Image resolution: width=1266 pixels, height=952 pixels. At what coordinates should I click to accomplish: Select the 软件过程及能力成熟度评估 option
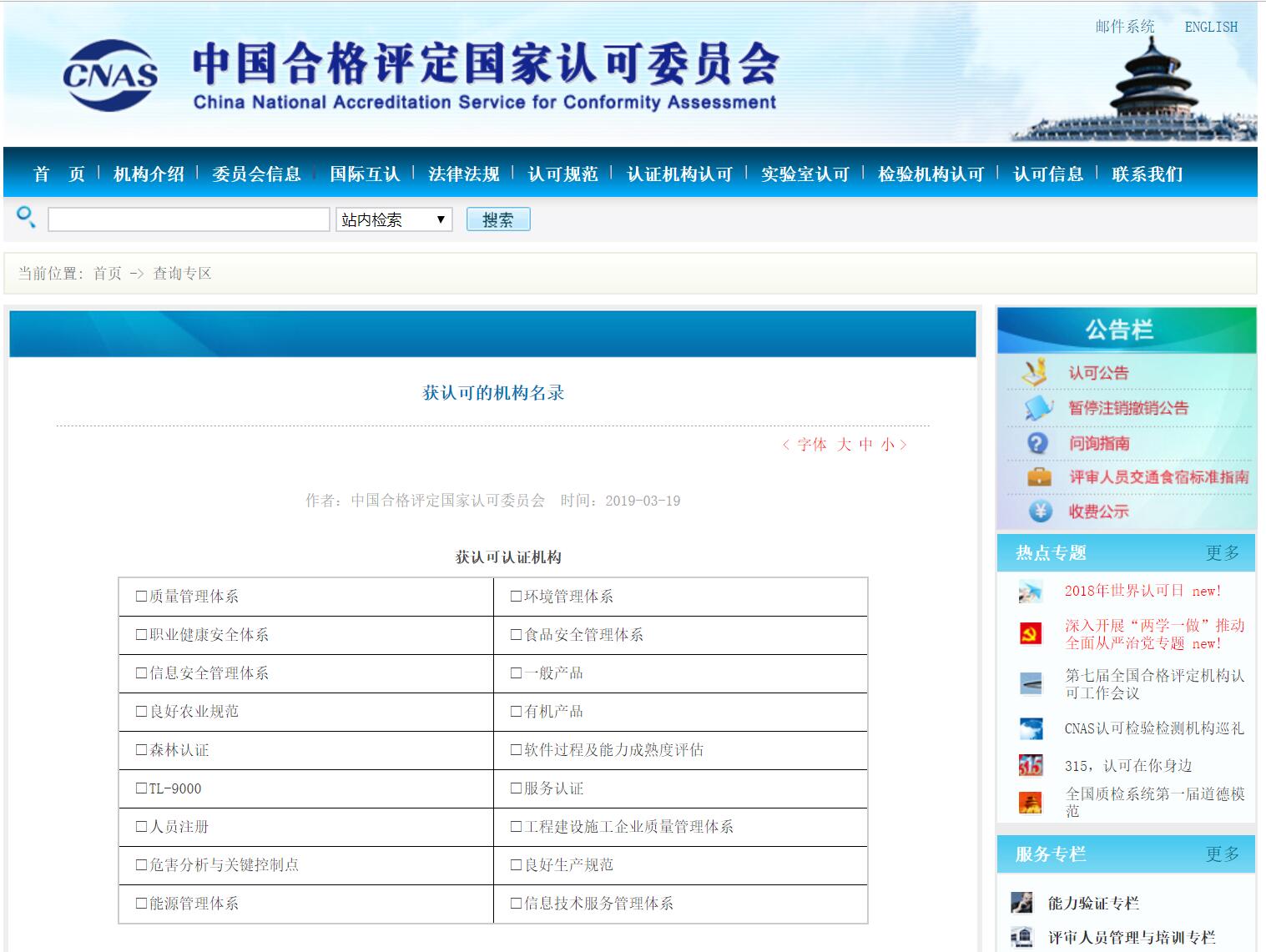click(607, 750)
